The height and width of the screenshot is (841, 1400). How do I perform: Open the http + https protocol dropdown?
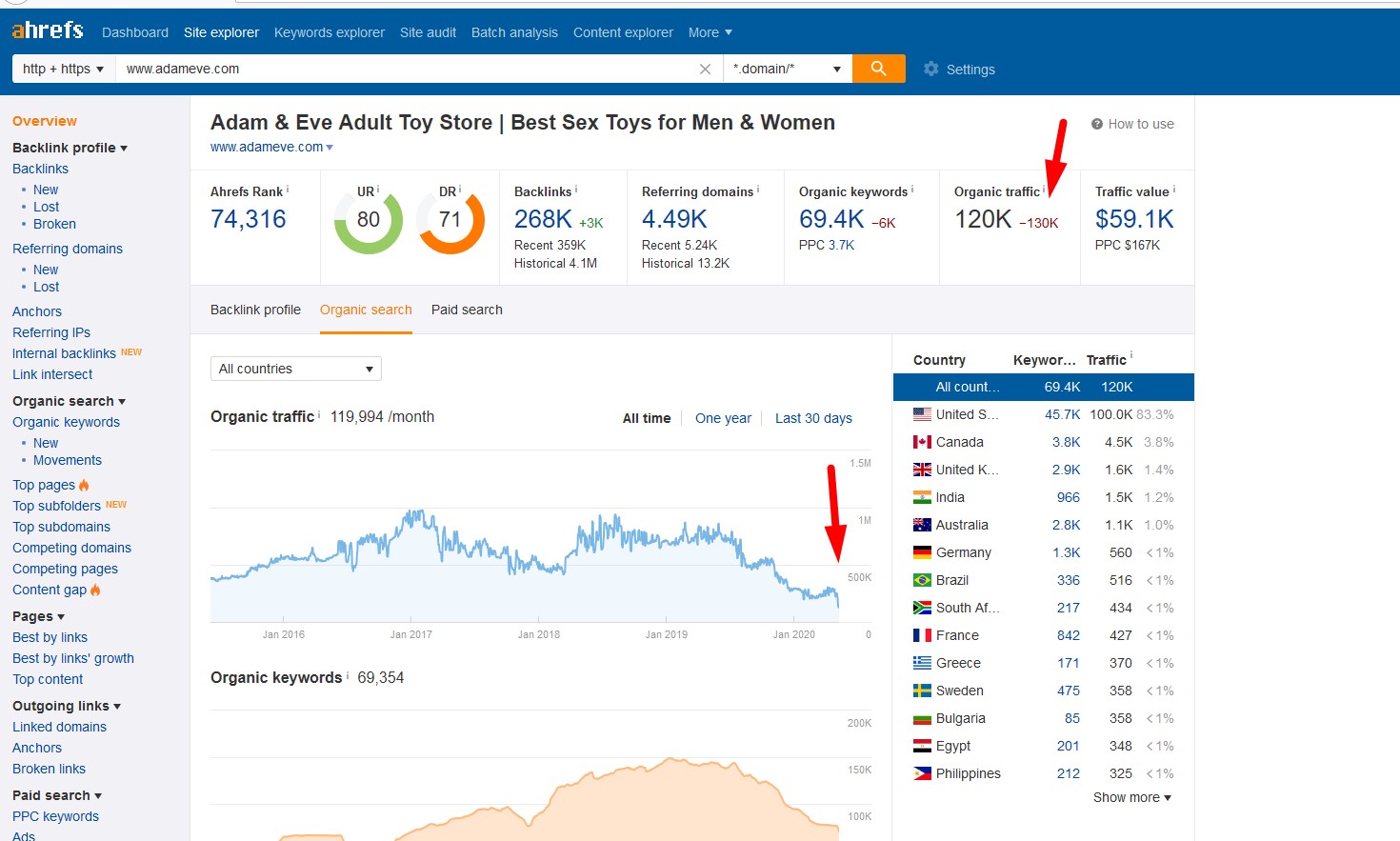[x=64, y=69]
